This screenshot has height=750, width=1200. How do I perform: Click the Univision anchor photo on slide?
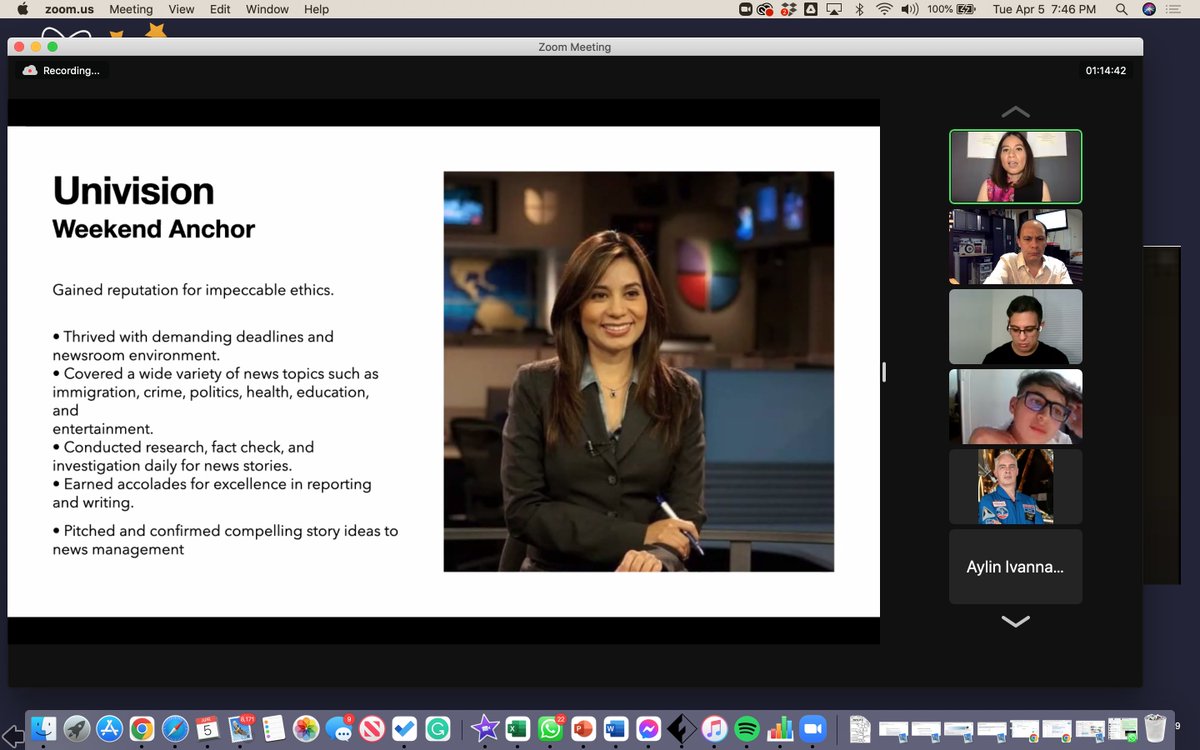(x=639, y=372)
